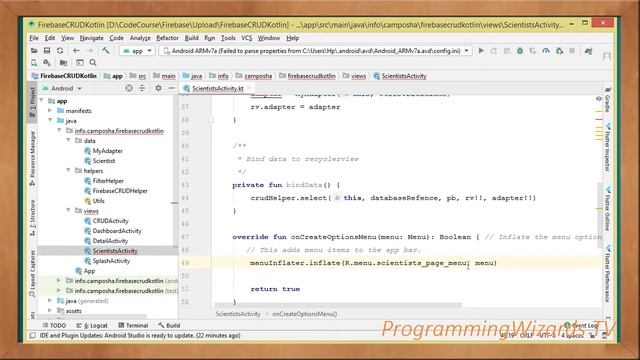Click the IDE and Plugin Updates status message

140,336
